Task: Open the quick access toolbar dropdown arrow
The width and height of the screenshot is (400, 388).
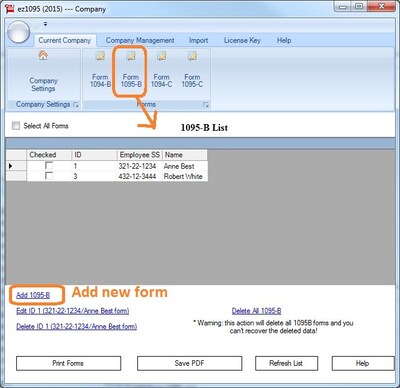Action: (46, 24)
